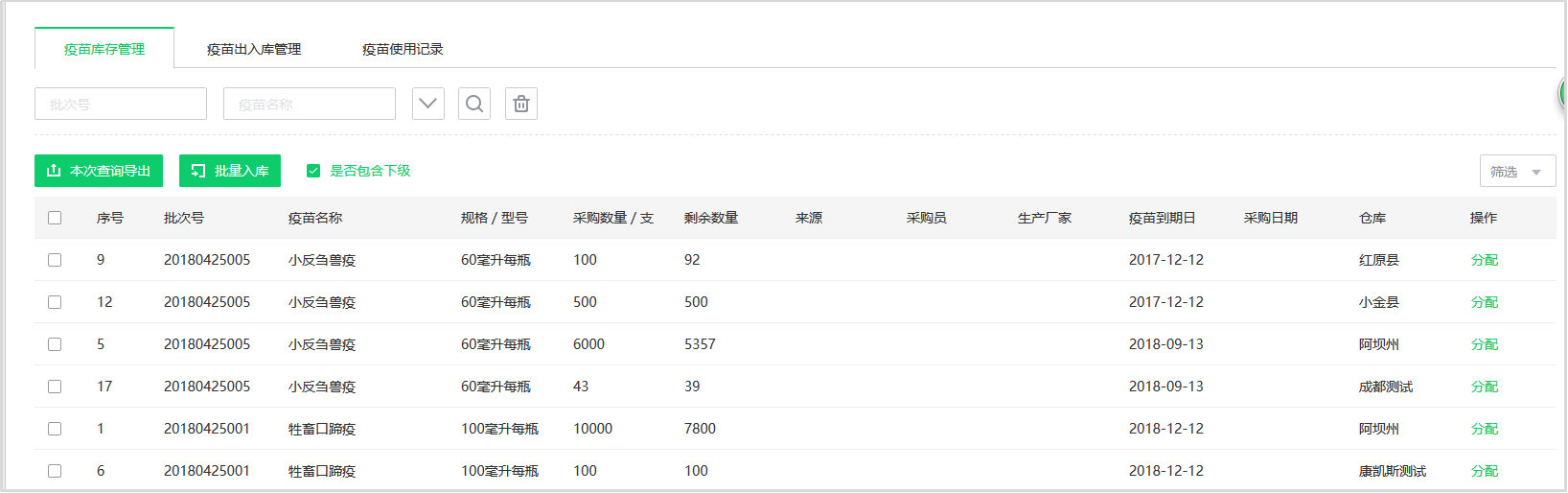This screenshot has height=493, width=1568.
Task: Click purchase quantity cell 6000
Action: coord(588,344)
